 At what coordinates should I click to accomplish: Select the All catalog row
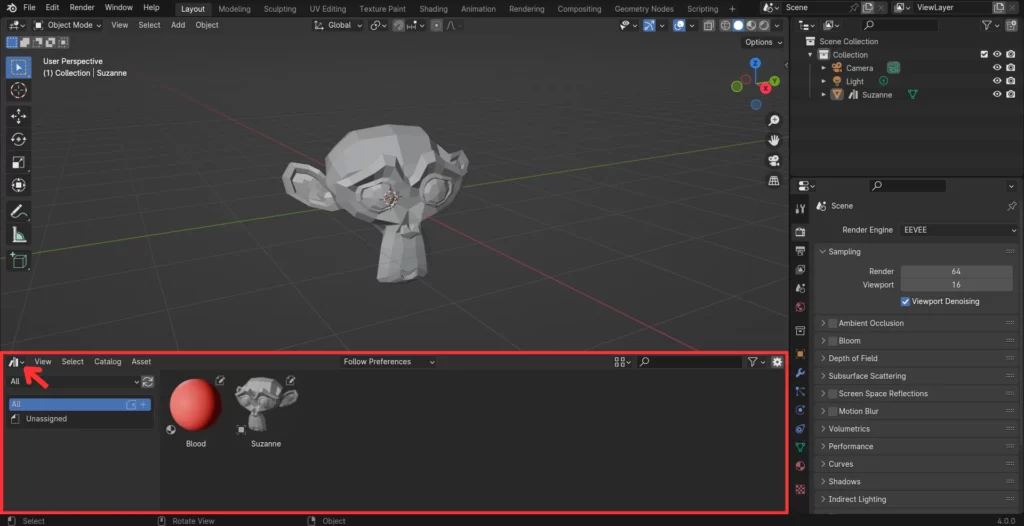(x=80, y=404)
